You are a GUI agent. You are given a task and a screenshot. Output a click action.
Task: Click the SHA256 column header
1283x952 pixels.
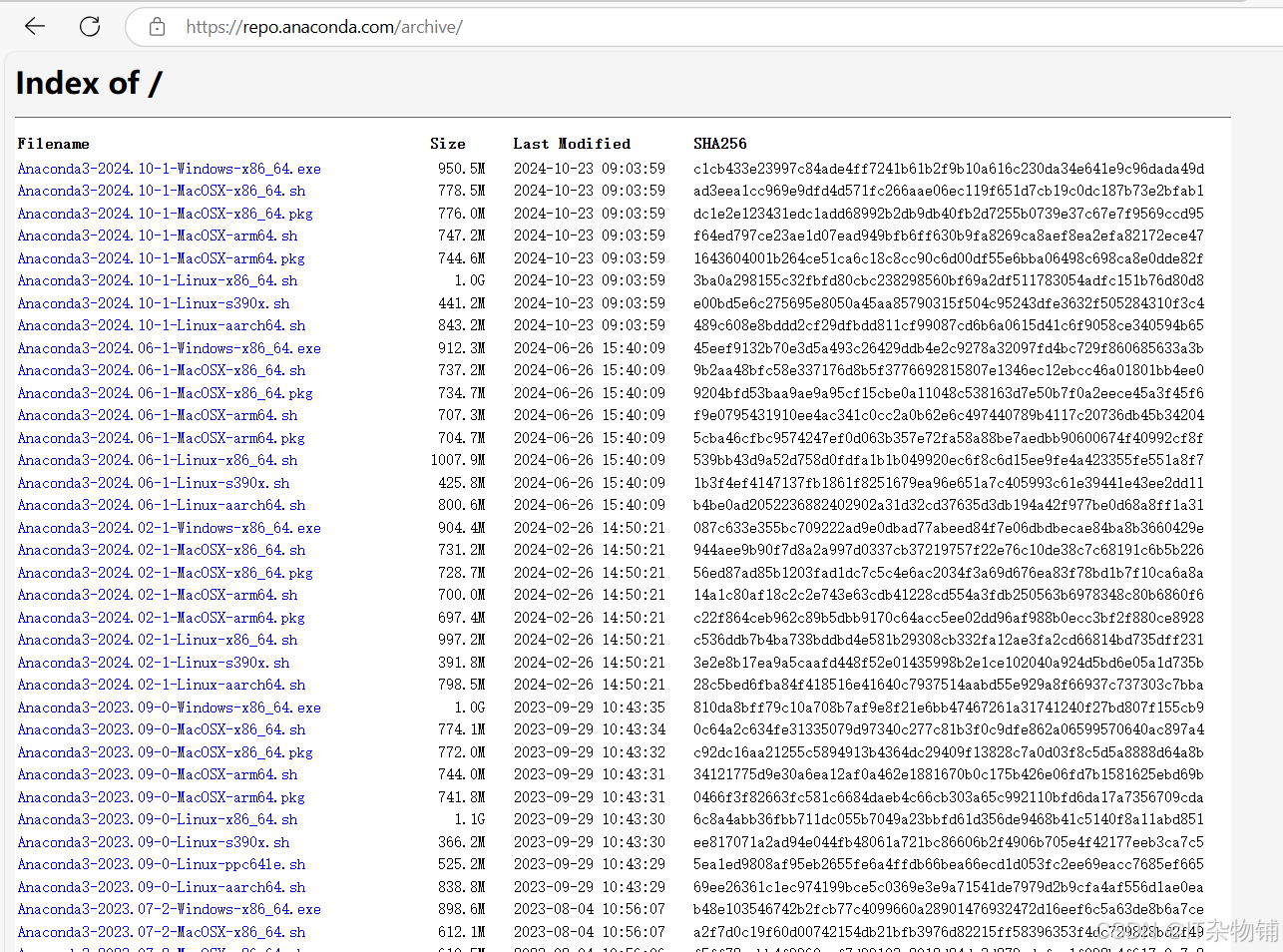tap(720, 144)
